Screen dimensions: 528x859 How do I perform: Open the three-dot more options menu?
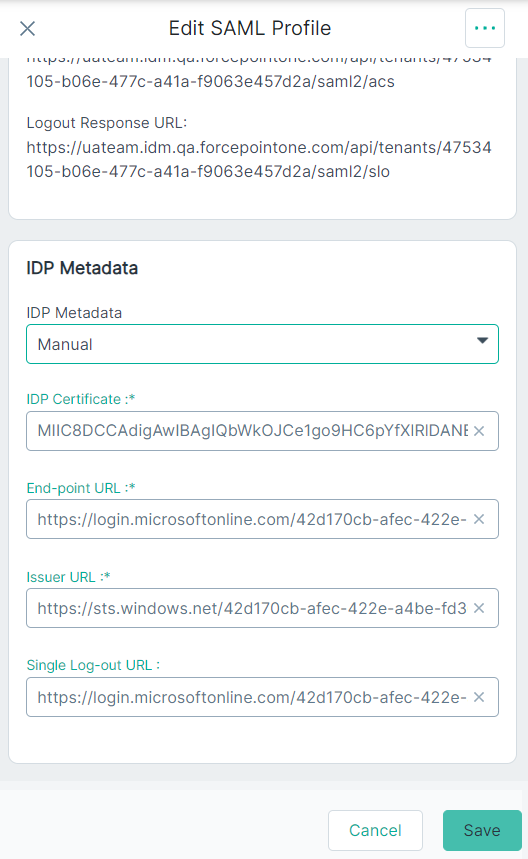pyautogui.click(x=485, y=28)
